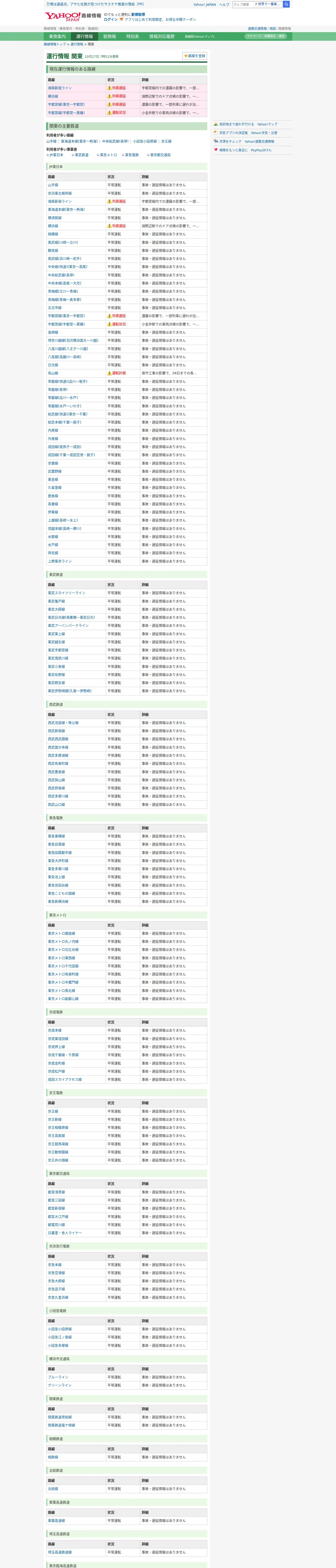
Task: Open the 都営大江戸線 link
Action: pos(58,1216)
